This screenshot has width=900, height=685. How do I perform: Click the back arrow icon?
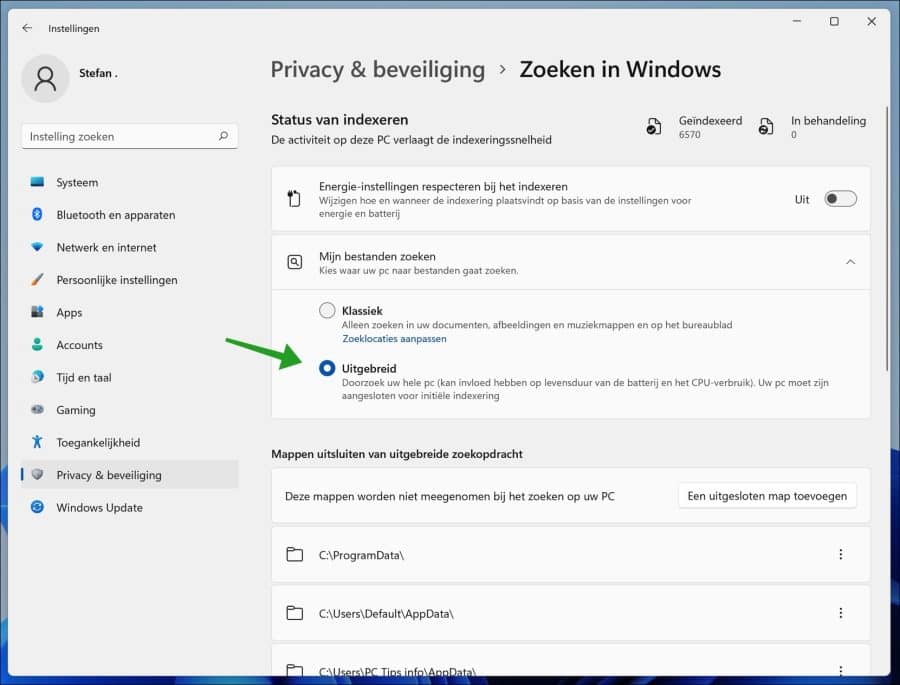[x=27, y=28]
